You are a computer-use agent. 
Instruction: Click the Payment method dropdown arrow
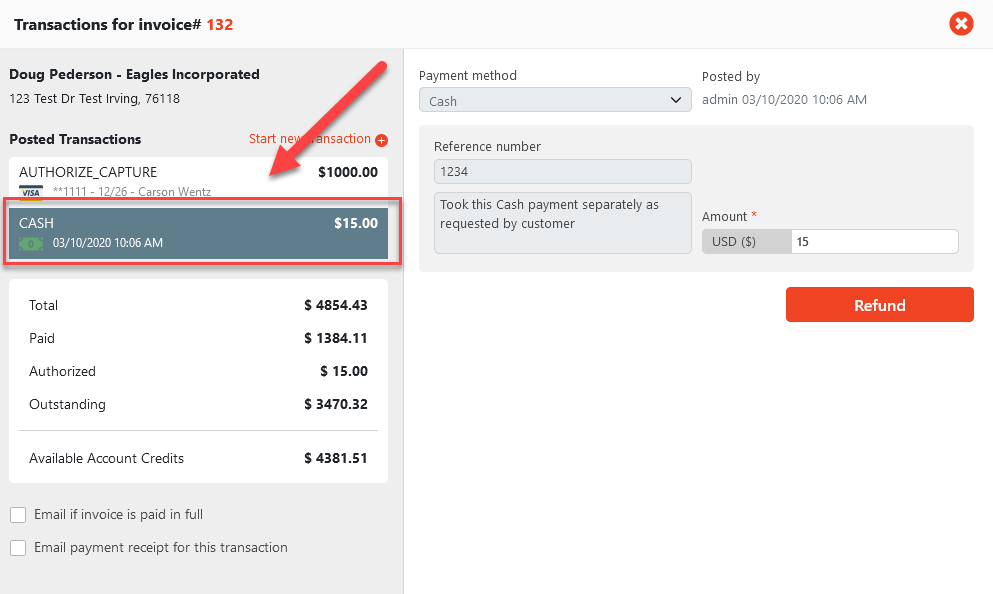[675, 101]
